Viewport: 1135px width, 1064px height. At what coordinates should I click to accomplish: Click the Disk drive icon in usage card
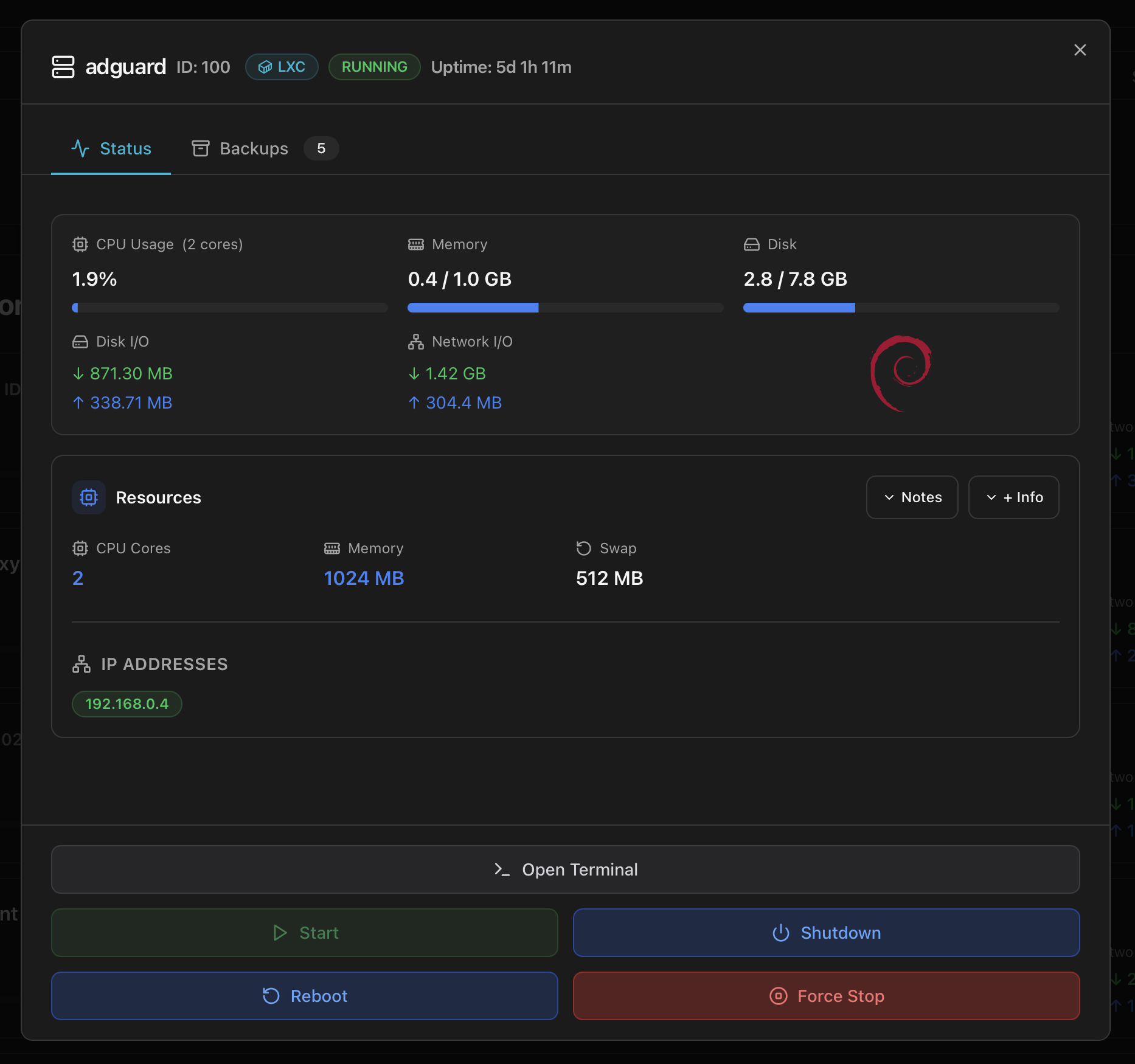752,244
